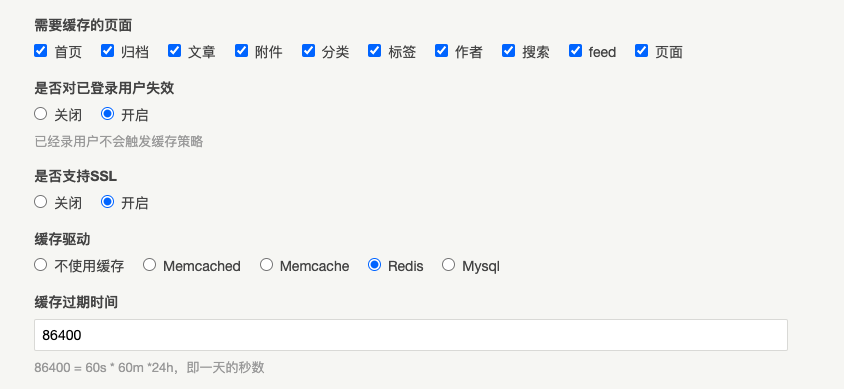This screenshot has height=389, width=844.
Task: Select 开启 under 是否对已登录用户失效
Action: [x=107, y=114]
